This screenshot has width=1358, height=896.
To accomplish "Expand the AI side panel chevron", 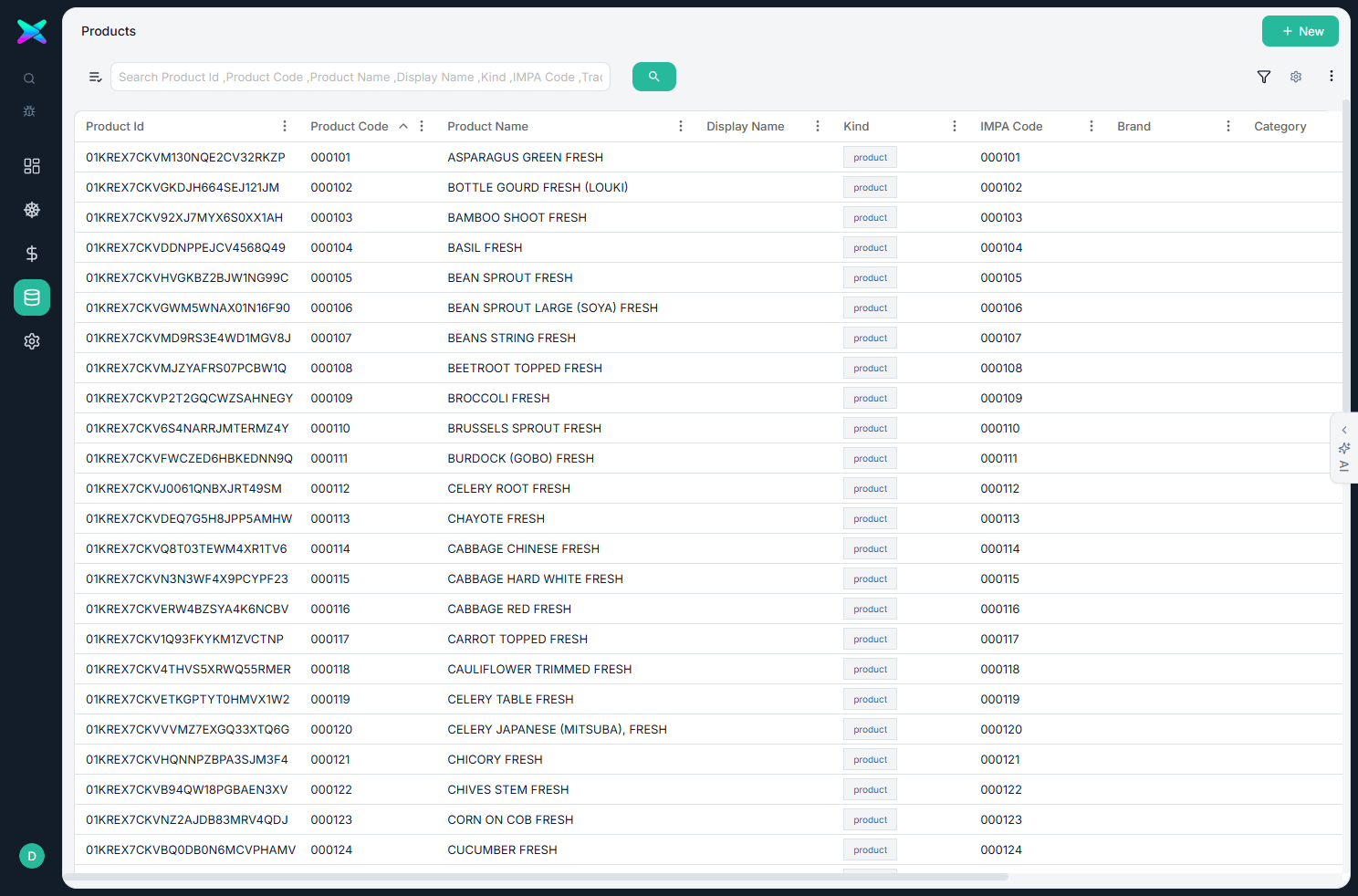I will (1344, 430).
